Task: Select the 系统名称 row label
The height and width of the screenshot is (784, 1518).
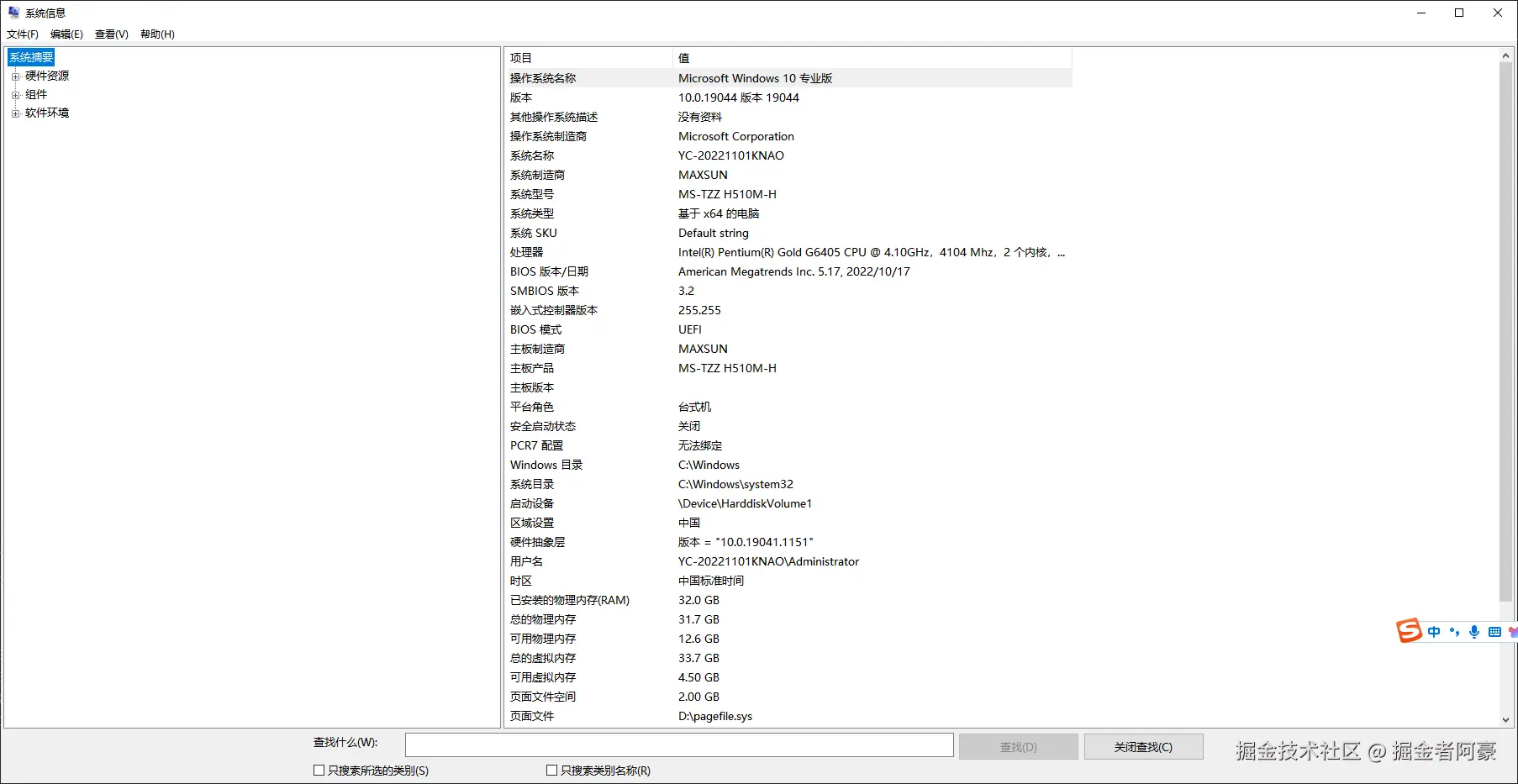Action: tap(532, 155)
